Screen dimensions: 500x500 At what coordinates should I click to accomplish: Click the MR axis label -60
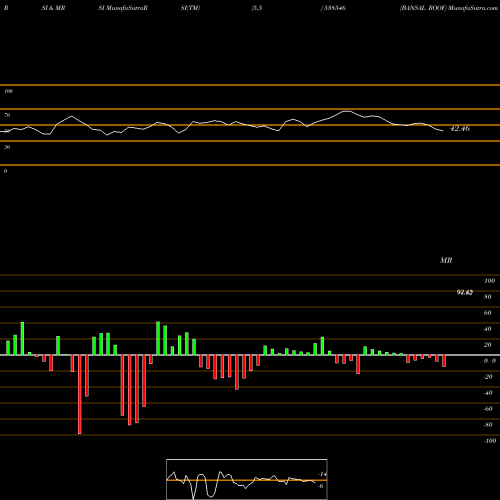point(488,409)
